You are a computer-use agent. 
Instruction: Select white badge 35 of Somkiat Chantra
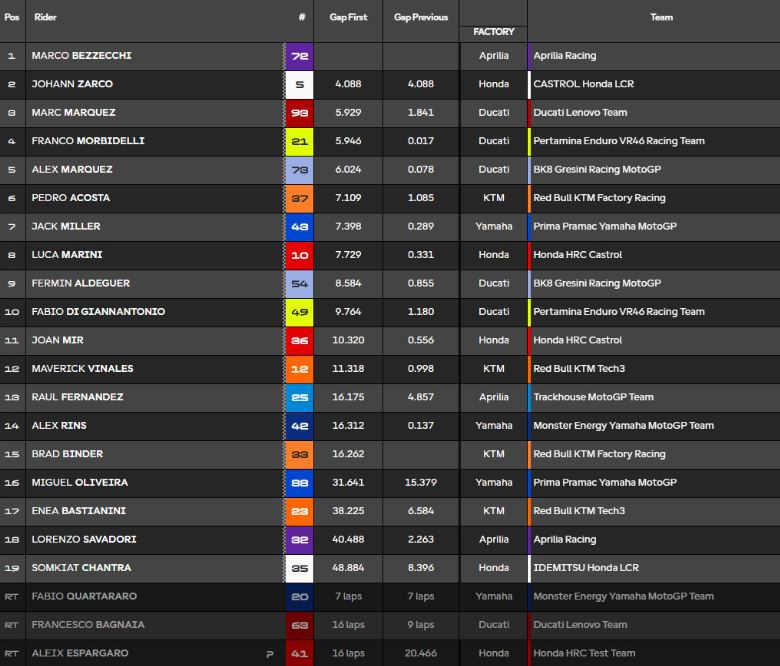(x=299, y=569)
